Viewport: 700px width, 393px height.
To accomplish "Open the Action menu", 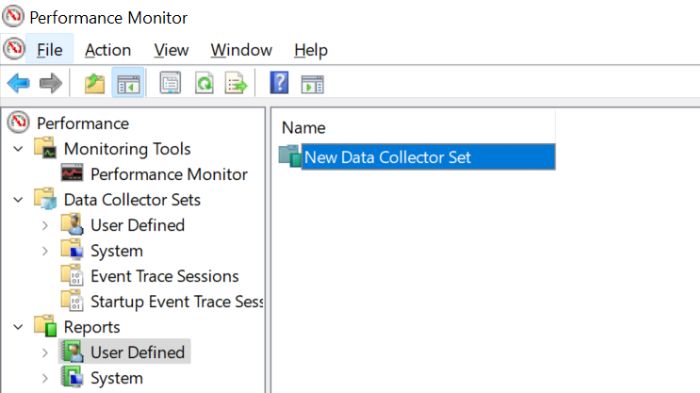I will (108, 50).
